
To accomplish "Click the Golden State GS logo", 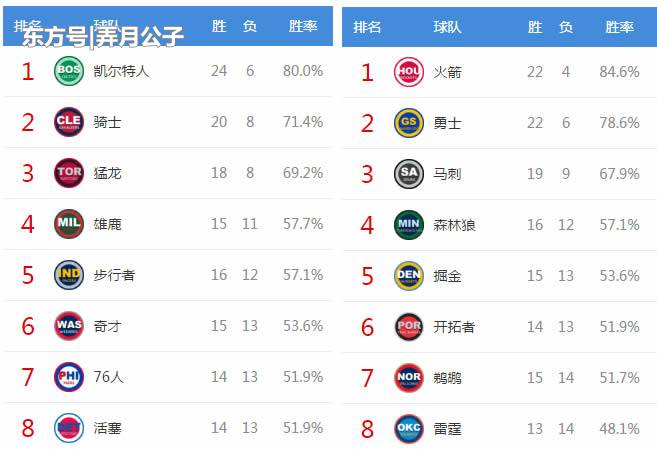I will [408, 122].
